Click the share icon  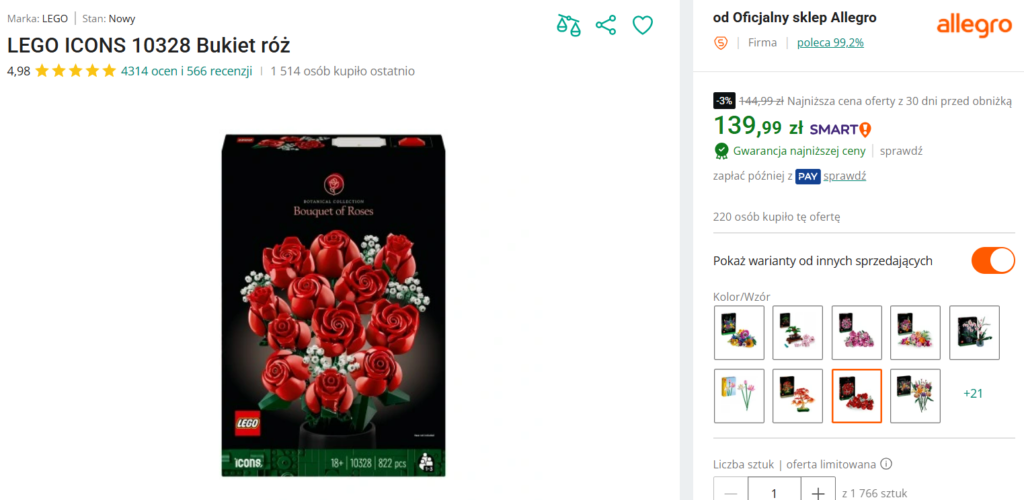pyautogui.click(x=606, y=25)
